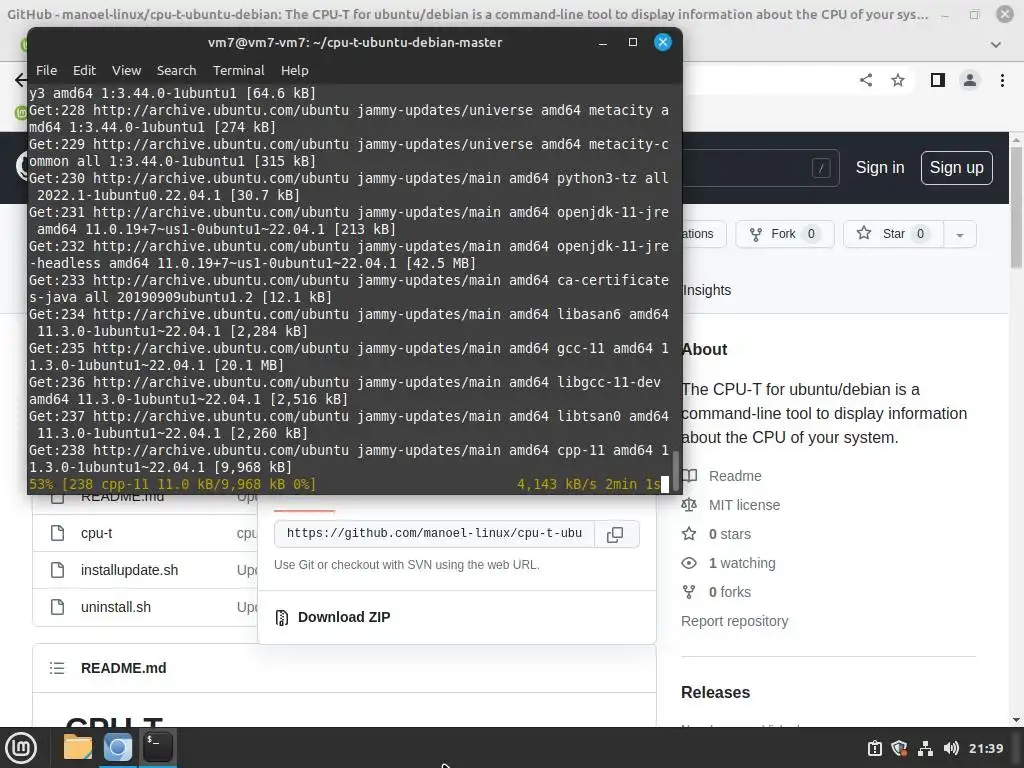Toggle the browser side panel icon
The image size is (1024, 768).
click(938, 80)
